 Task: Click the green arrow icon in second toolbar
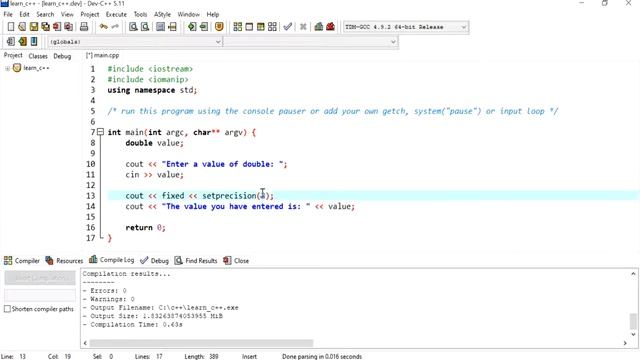point(22,42)
